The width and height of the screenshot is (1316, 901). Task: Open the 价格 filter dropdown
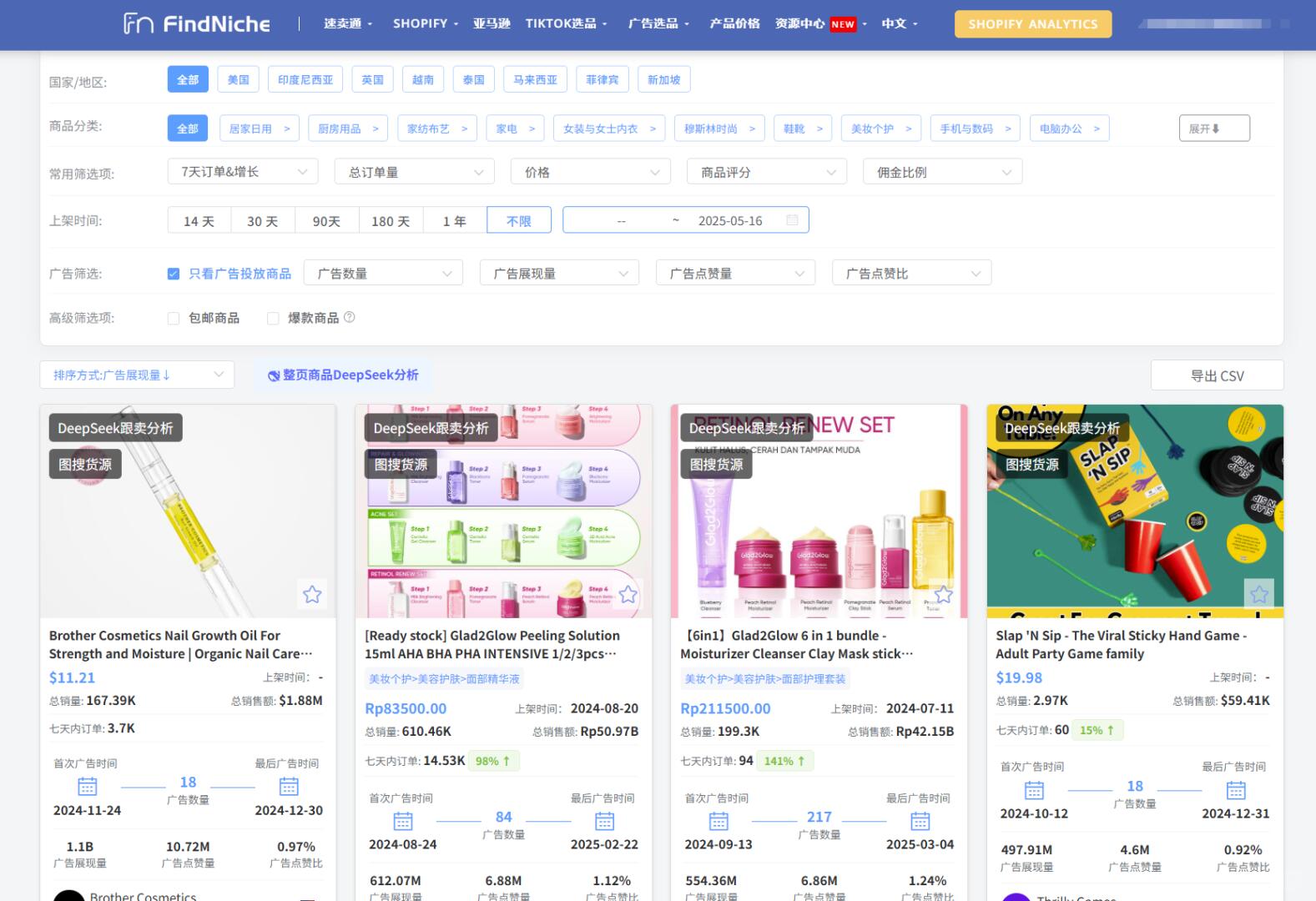click(591, 172)
